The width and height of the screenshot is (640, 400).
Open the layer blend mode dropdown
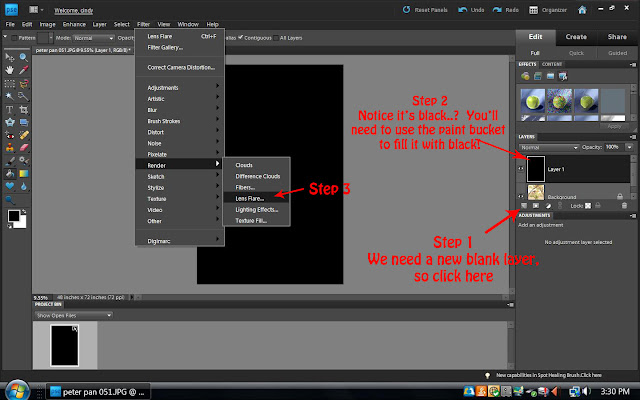tap(549, 147)
